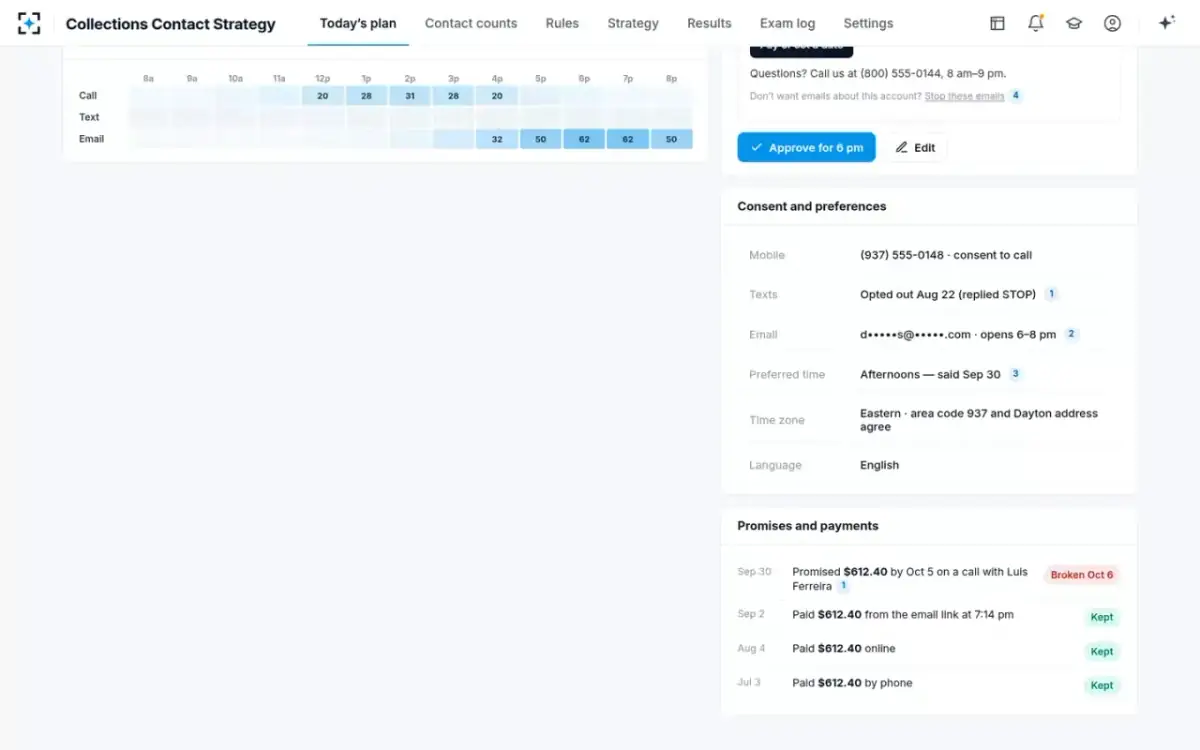Viewport: 1200px width, 750px height.
Task: Click the Broken Oct 6 badge
Action: tap(1082, 575)
